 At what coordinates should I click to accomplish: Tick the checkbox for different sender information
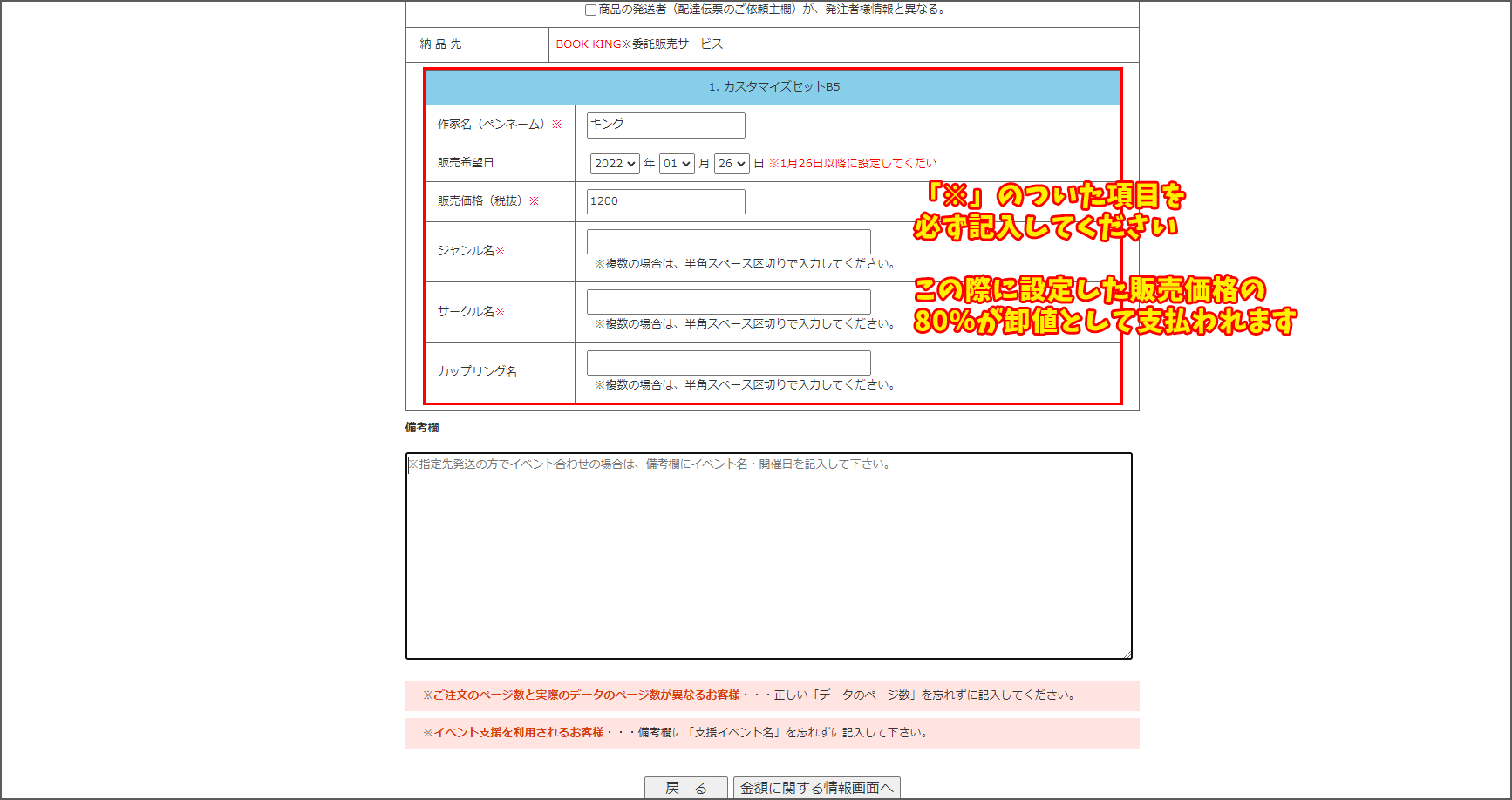tap(590, 10)
